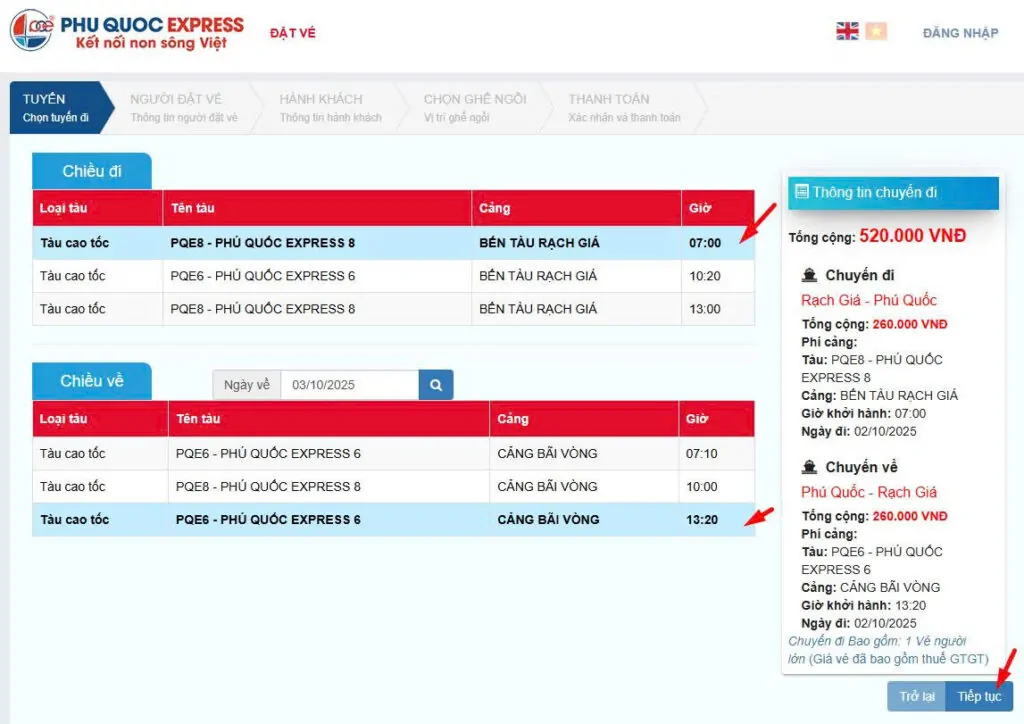
Task: Click CẢNG BÃI VÒNG in the 07:10 row
Action: point(547,453)
